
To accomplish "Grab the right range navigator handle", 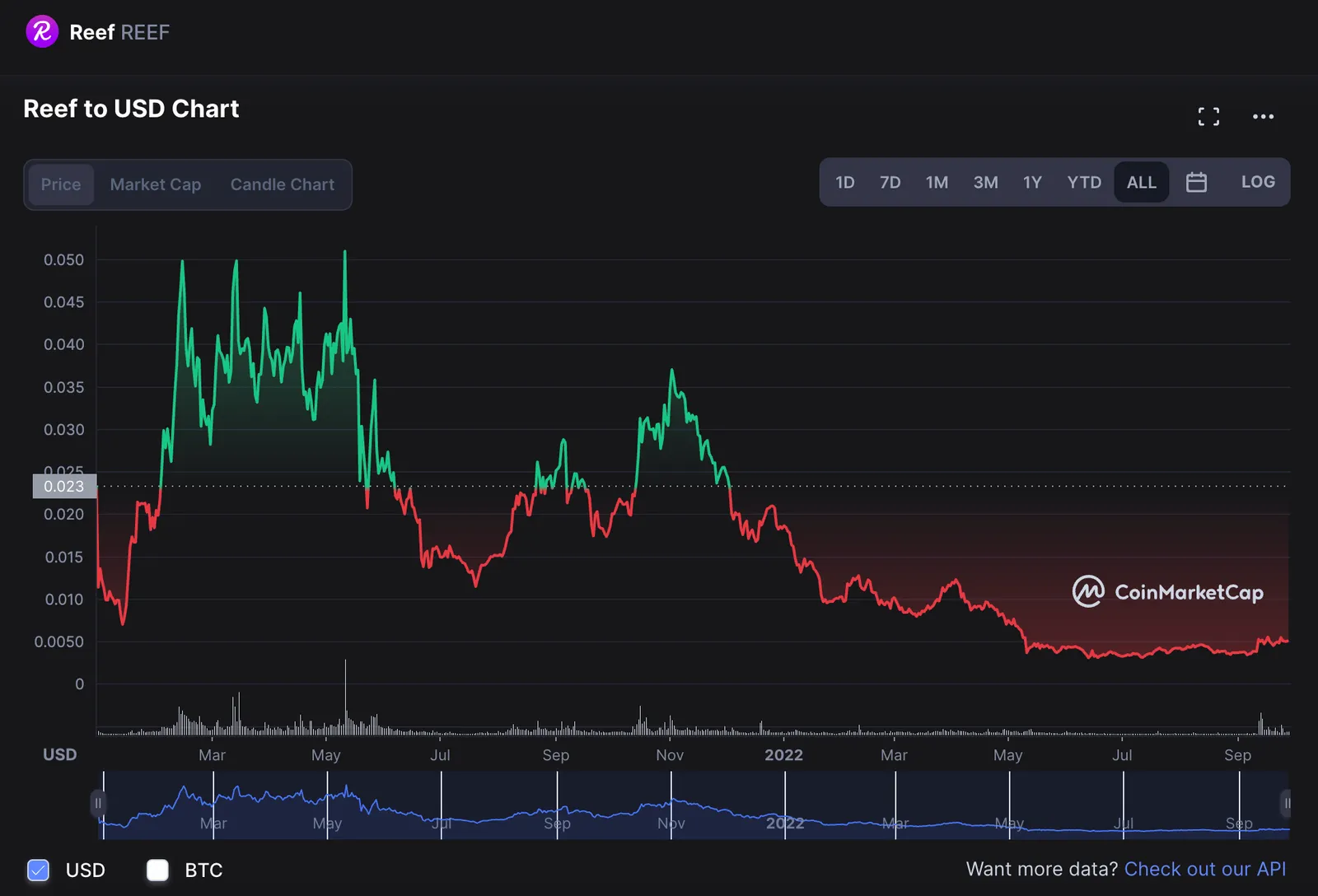I will [1286, 803].
